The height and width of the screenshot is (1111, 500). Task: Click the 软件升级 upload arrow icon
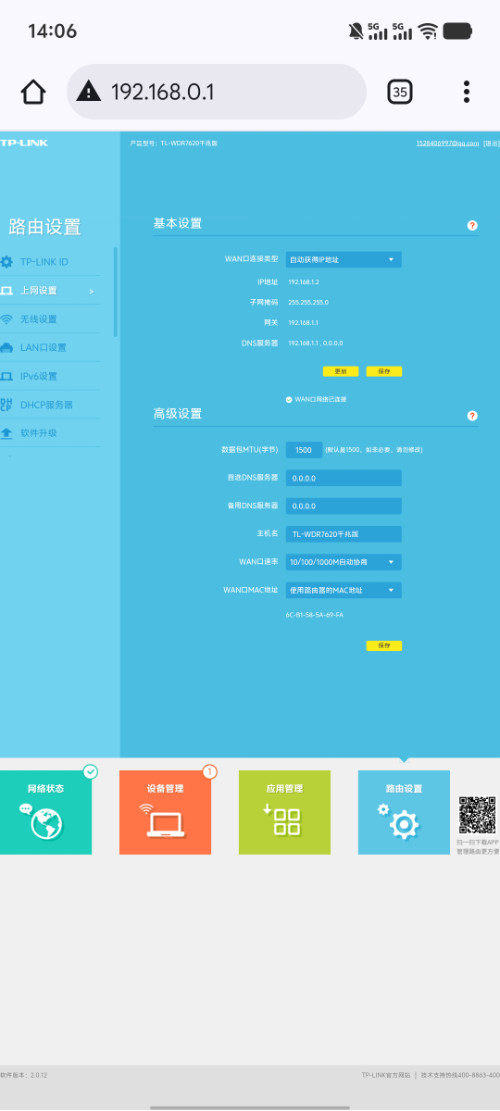pyautogui.click(x=6, y=433)
